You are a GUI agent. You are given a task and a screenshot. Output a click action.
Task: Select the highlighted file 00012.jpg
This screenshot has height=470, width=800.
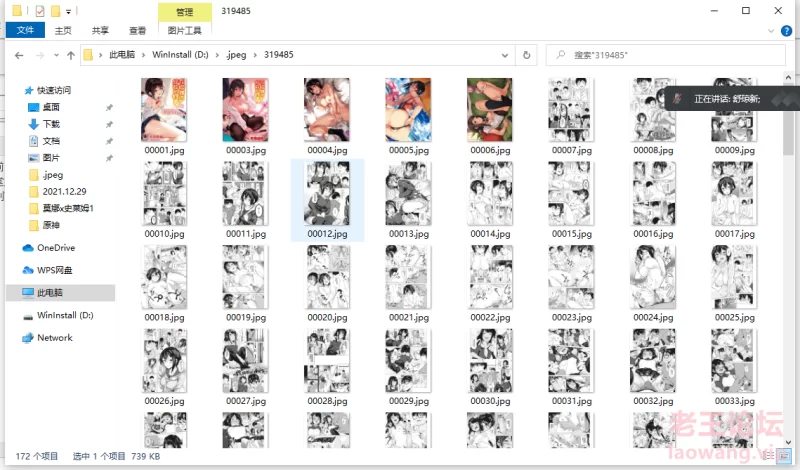click(x=327, y=200)
